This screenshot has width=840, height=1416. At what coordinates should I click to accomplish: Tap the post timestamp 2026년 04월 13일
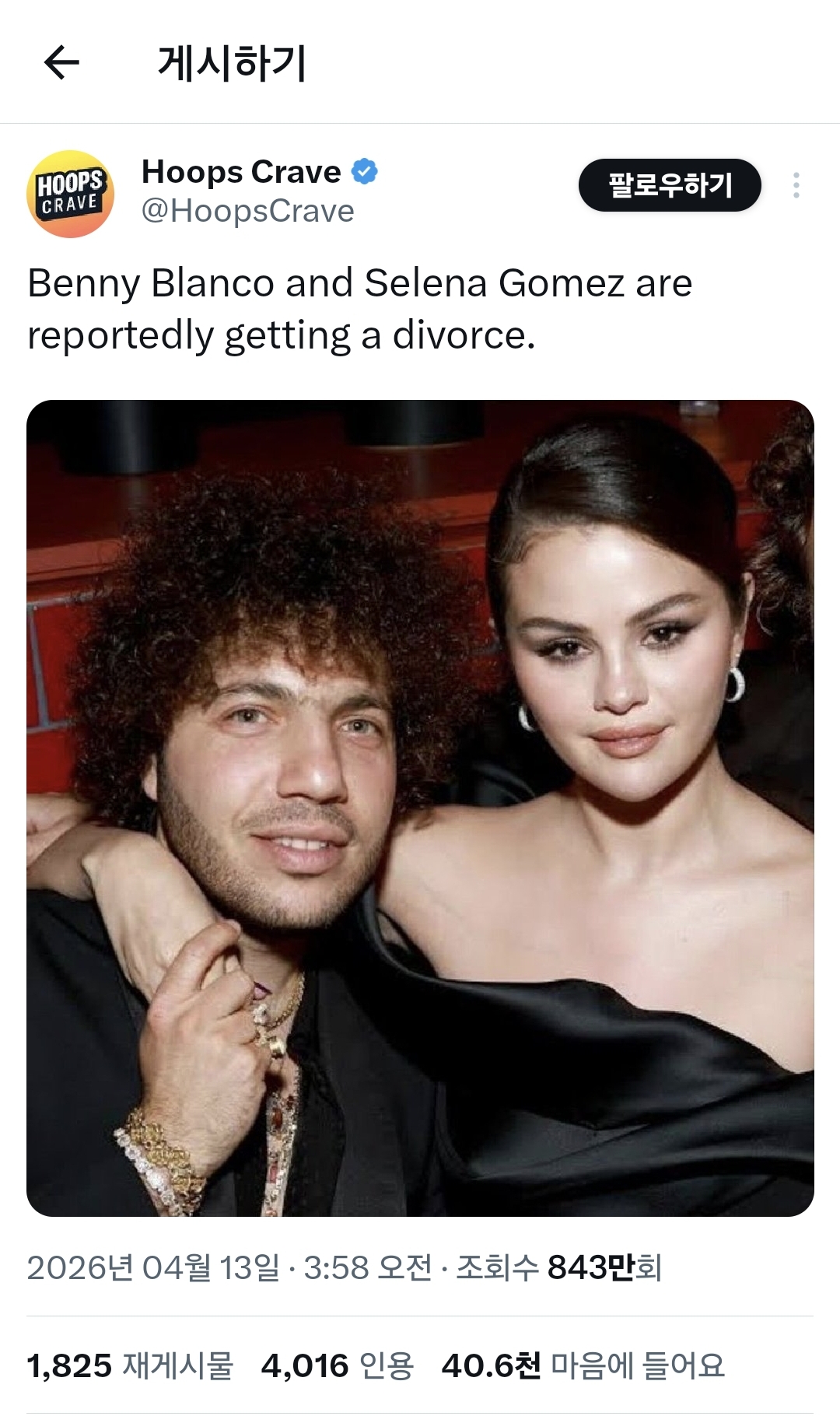(153, 1267)
